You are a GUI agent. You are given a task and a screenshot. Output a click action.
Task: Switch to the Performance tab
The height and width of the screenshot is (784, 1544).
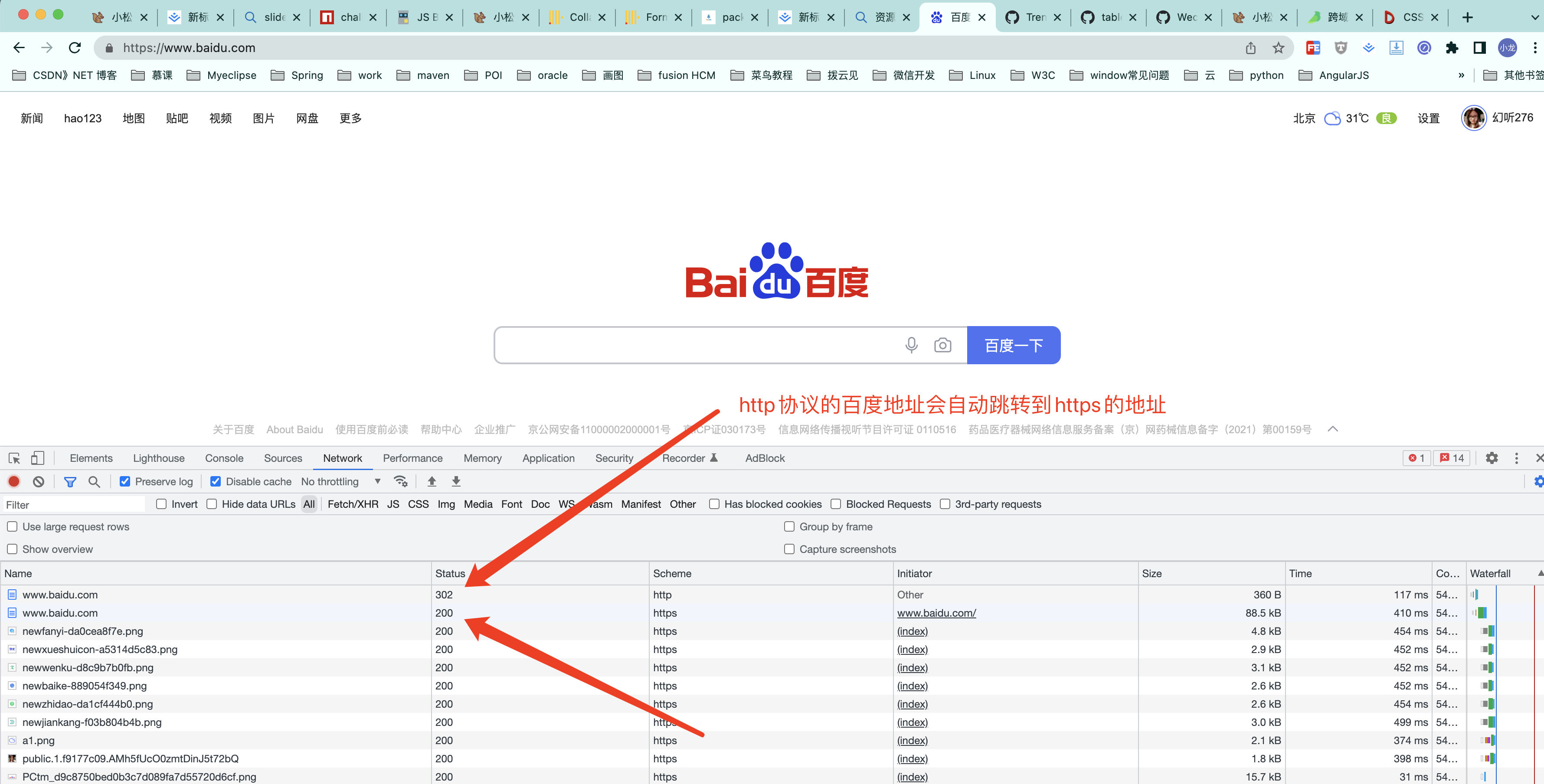pos(412,458)
